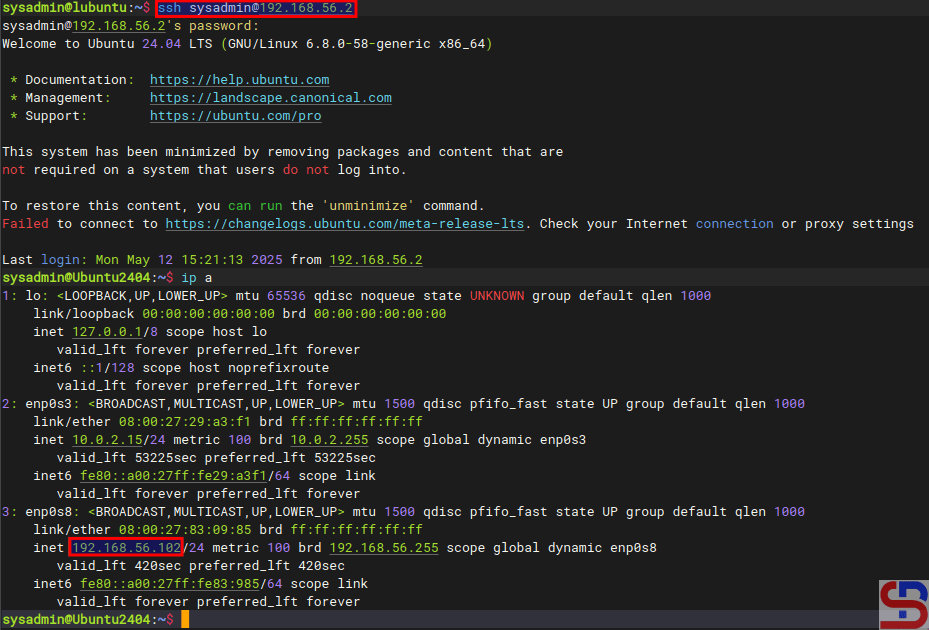Image resolution: width=929 pixels, height=630 pixels.
Task: Click the red-boxed 192.168.56.102 address
Action: click(126, 548)
